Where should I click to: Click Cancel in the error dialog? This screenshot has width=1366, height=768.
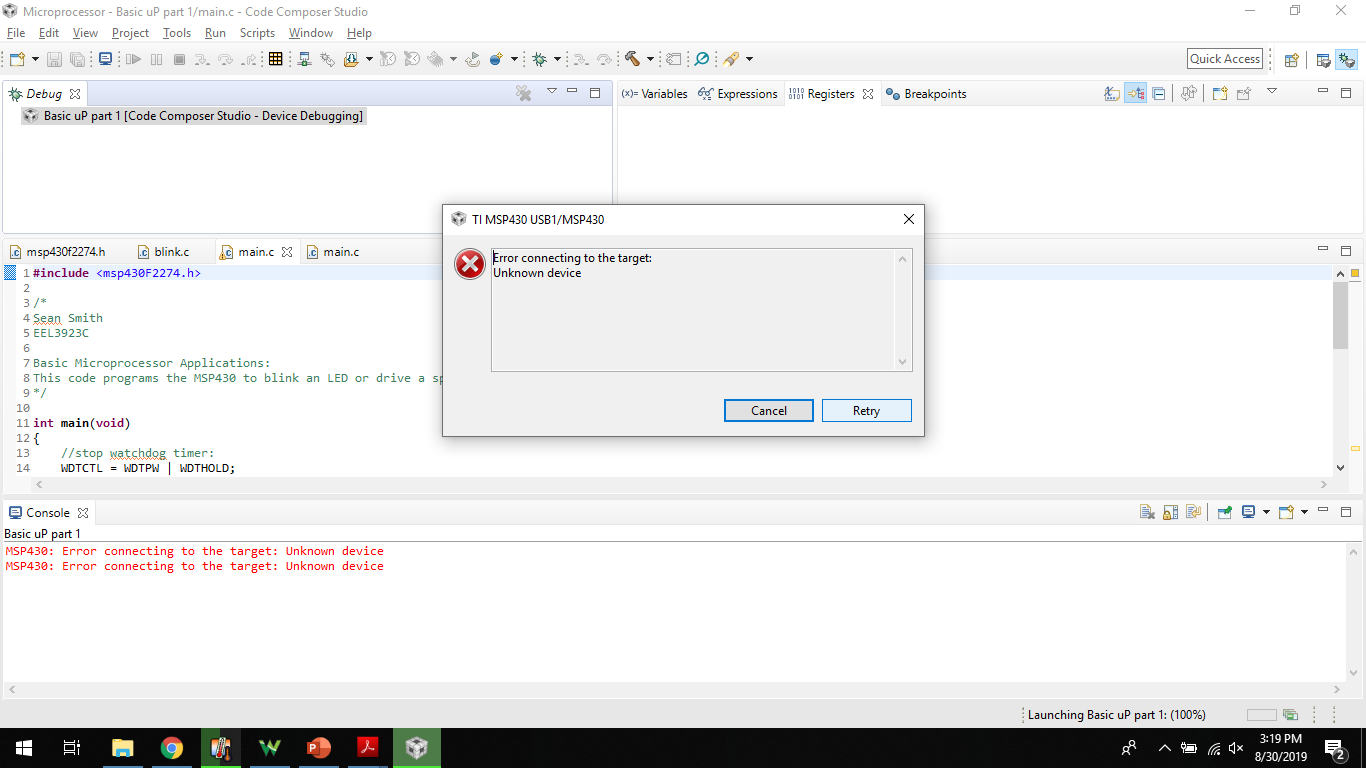[x=769, y=411]
